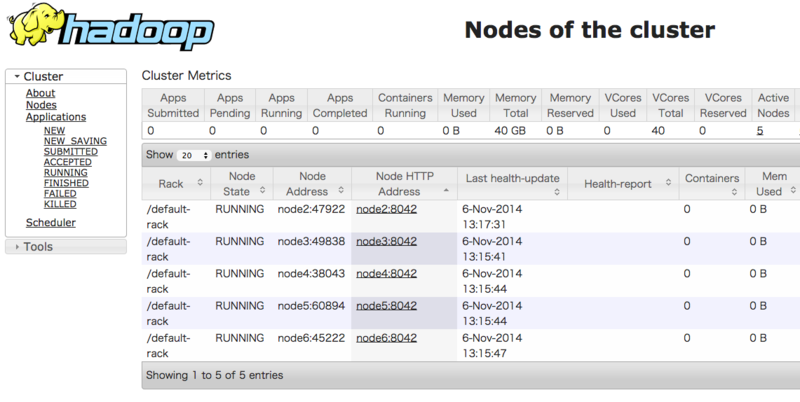Click the Apps Submitted column header
Viewport: 800px width, 402px height.
(173, 105)
